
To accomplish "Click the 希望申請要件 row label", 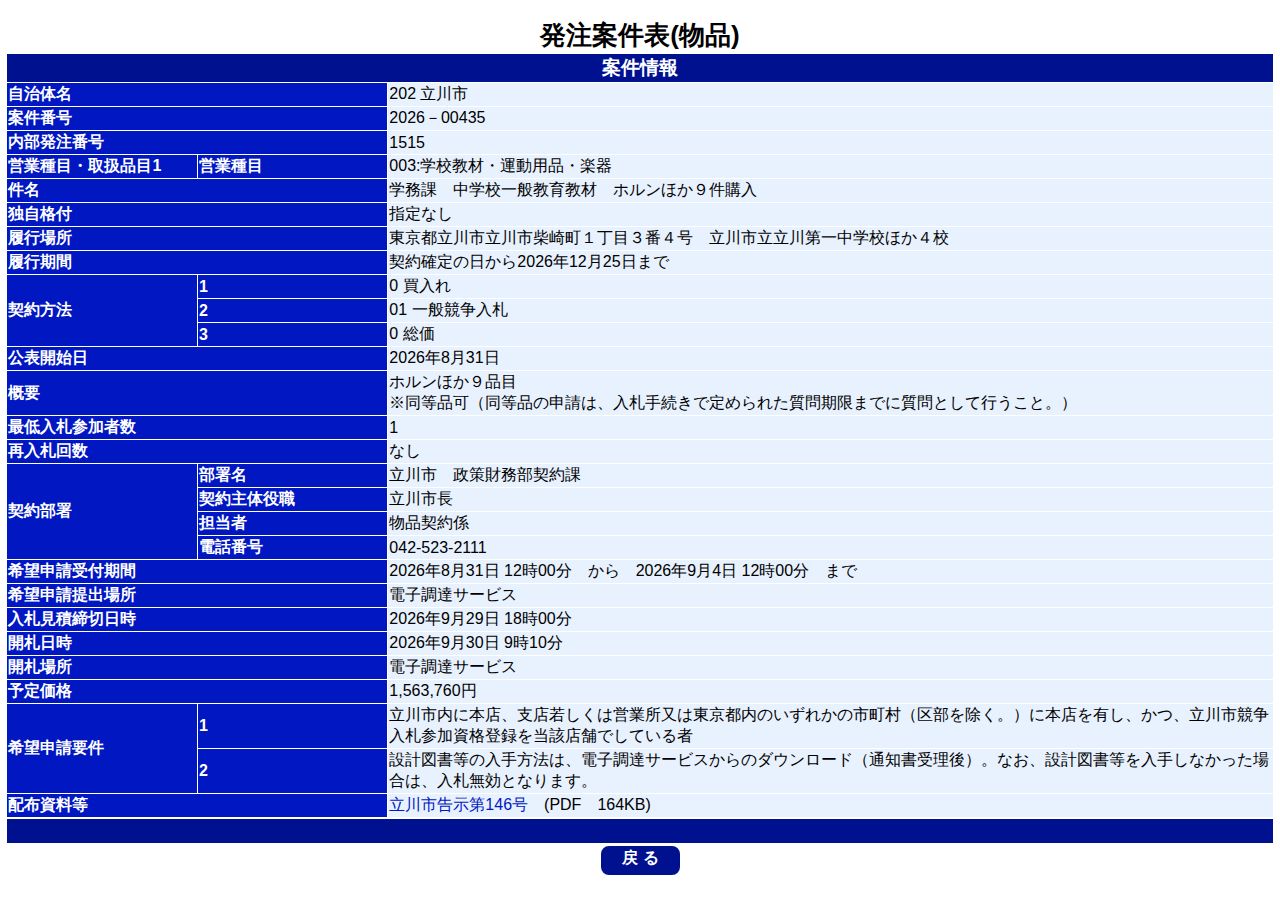I will click(102, 748).
